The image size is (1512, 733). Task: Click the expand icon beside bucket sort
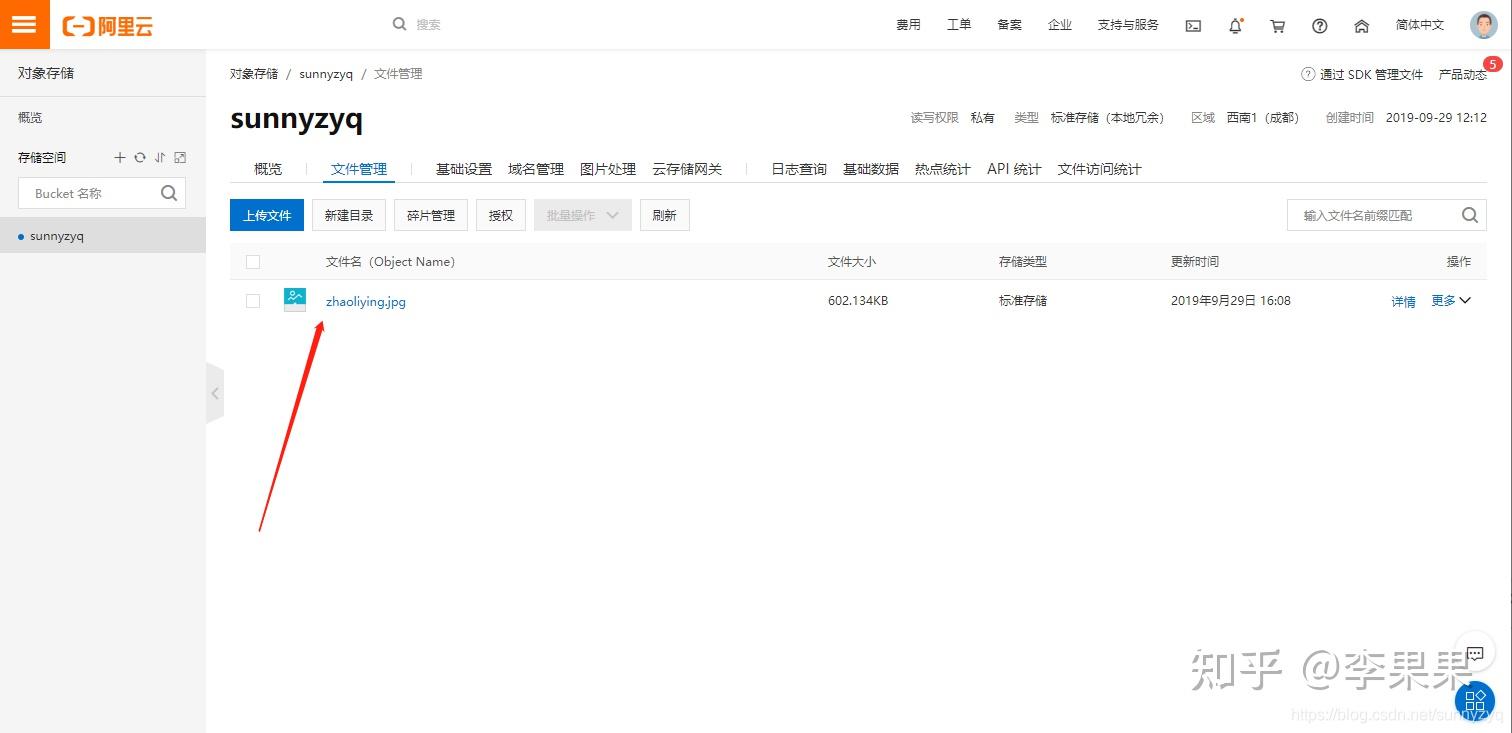180,158
